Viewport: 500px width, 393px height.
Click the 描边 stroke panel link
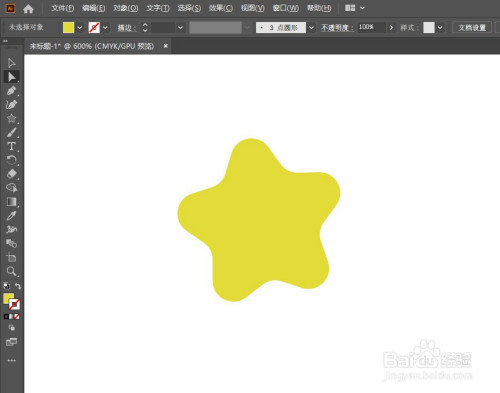(126, 28)
